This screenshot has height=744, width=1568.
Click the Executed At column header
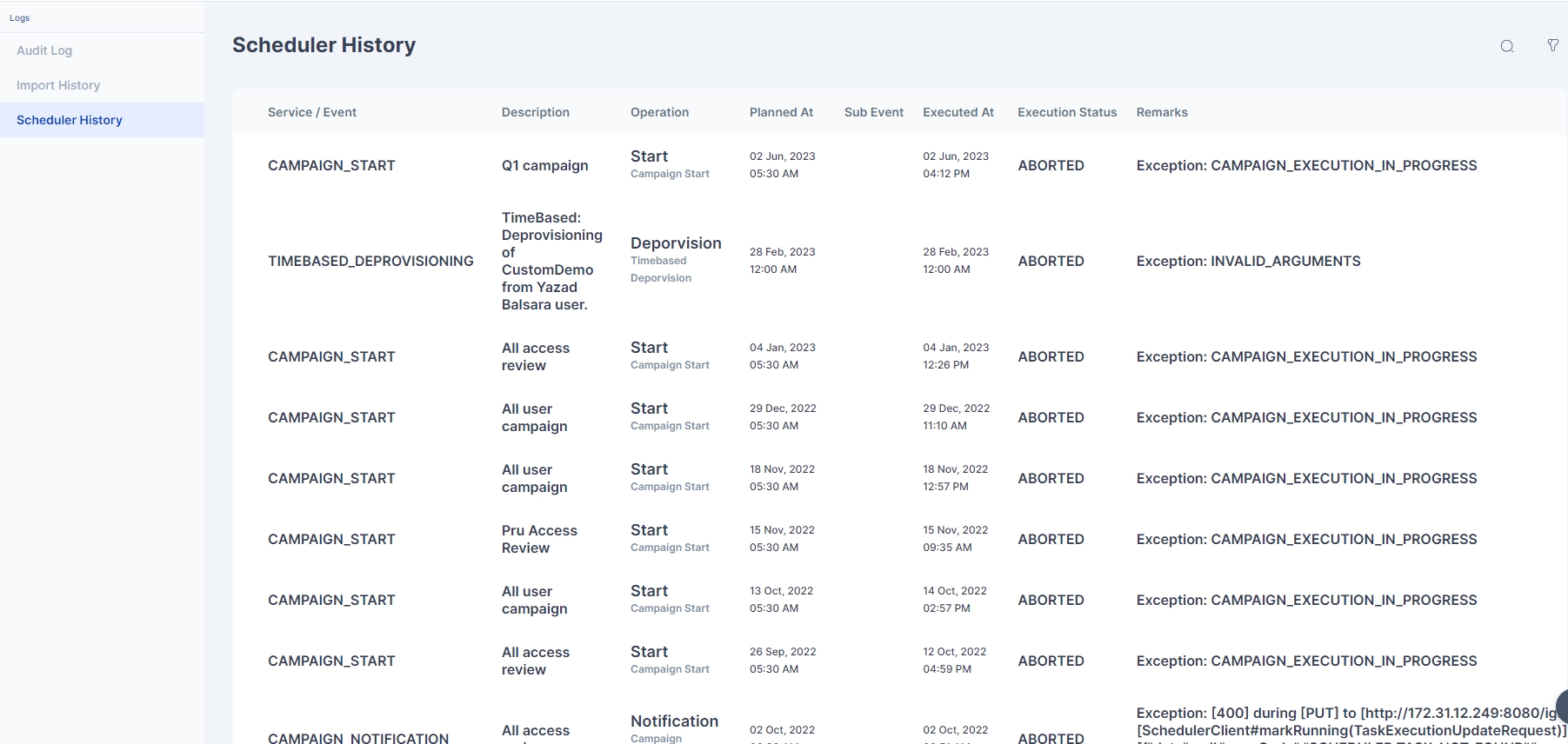(957, 112)
